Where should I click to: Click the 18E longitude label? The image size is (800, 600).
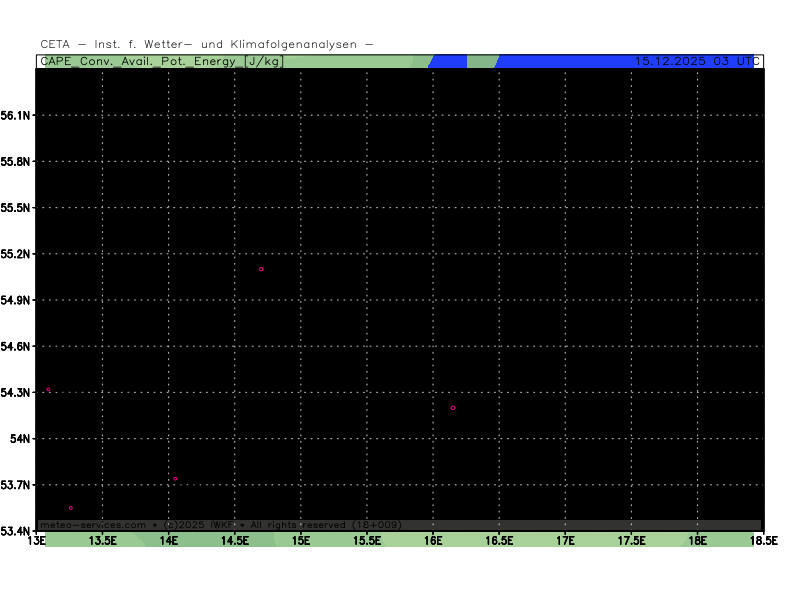tap(697, 541)
